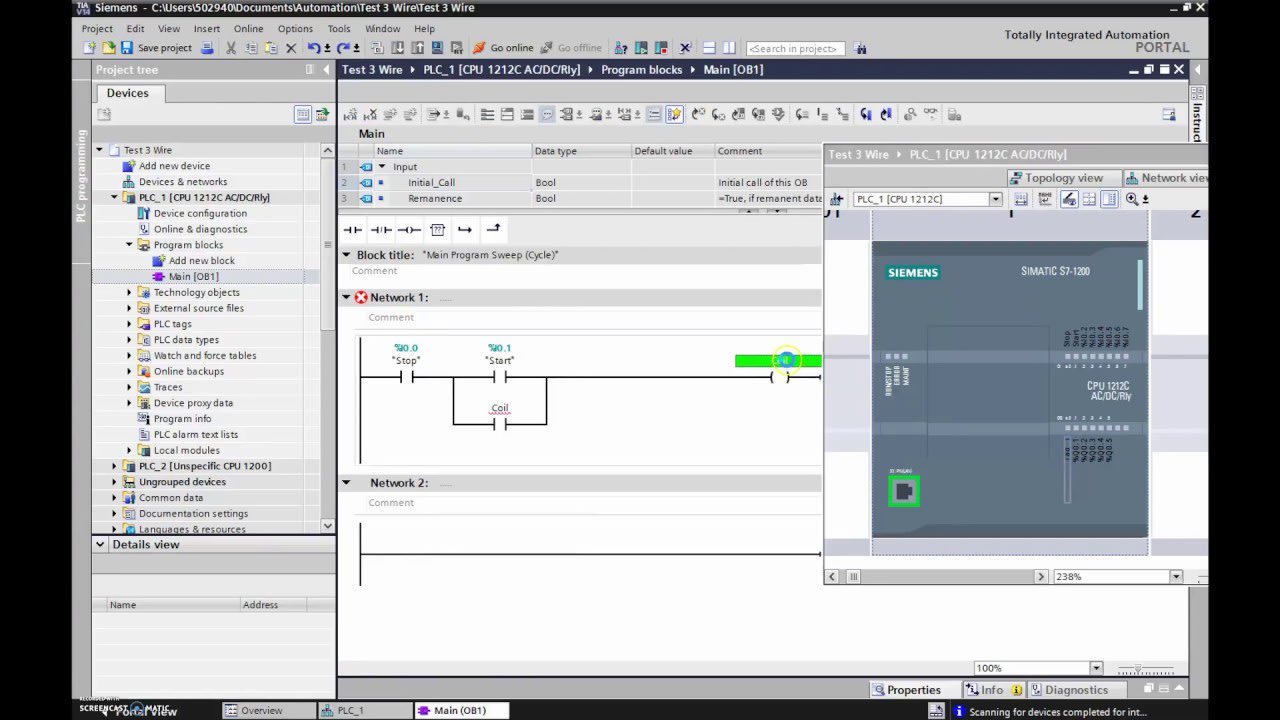Toggle favorites display in the editor toolbar

[x=674, y=115]
